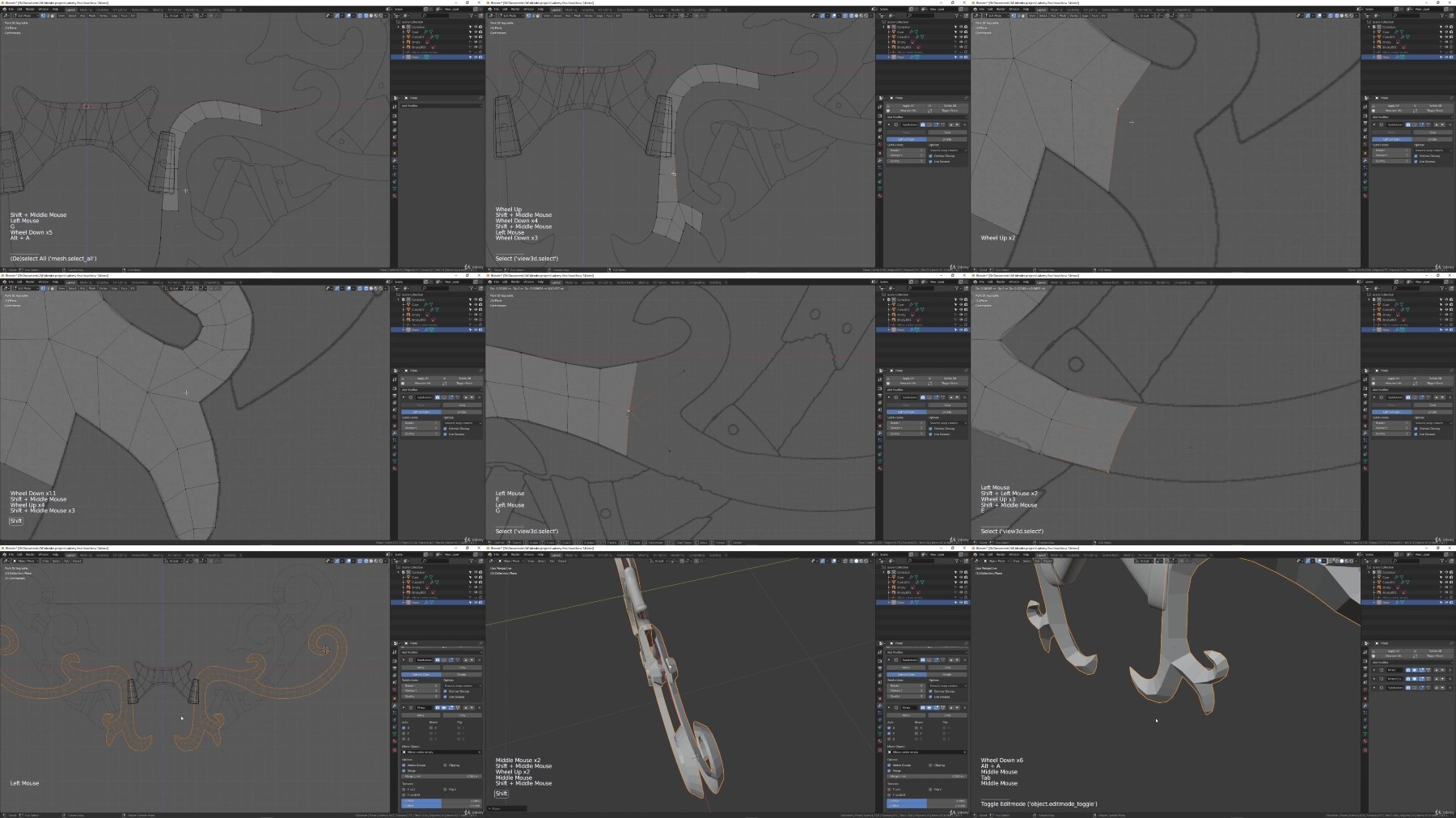Screen dimensions: 1456x818
Task: Enable Mirror Clipping checkbox in 'Middle Mouse x2' frame
Action: 930,765
